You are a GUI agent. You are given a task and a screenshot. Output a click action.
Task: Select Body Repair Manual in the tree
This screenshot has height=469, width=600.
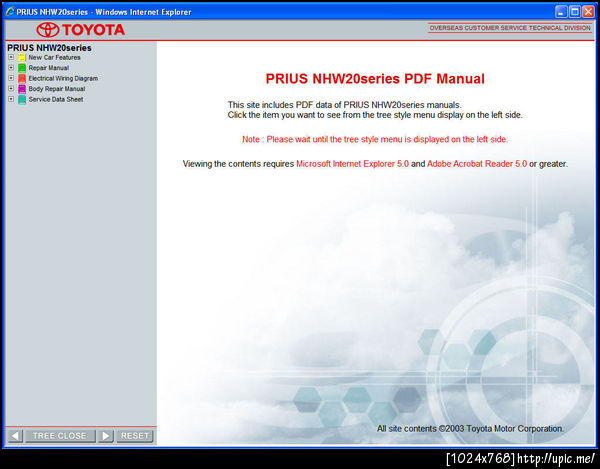click(x=57, y=89)
